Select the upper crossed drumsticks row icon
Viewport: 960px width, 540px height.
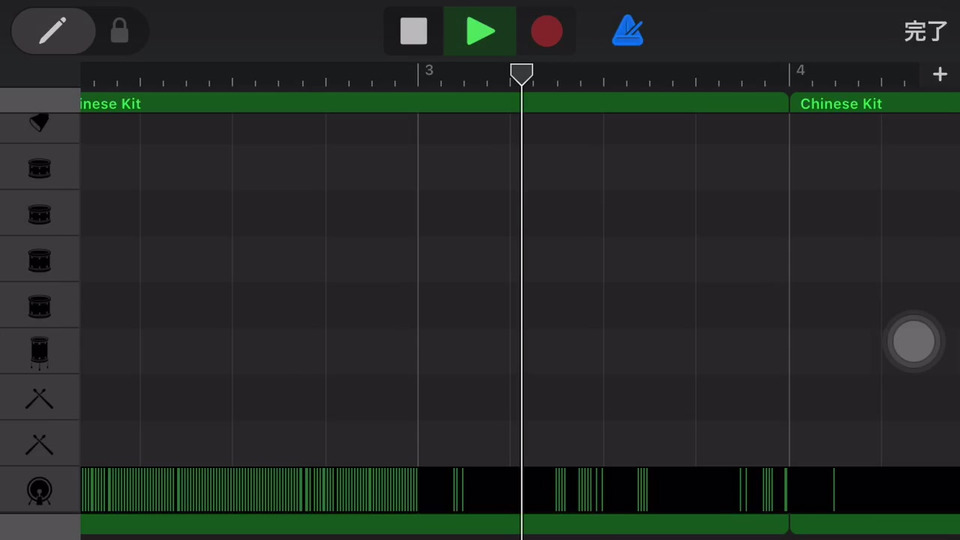click(40, 399)
